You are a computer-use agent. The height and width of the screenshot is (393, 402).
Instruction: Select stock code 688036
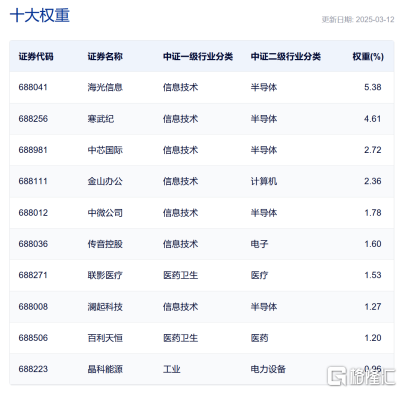point(33,244)
